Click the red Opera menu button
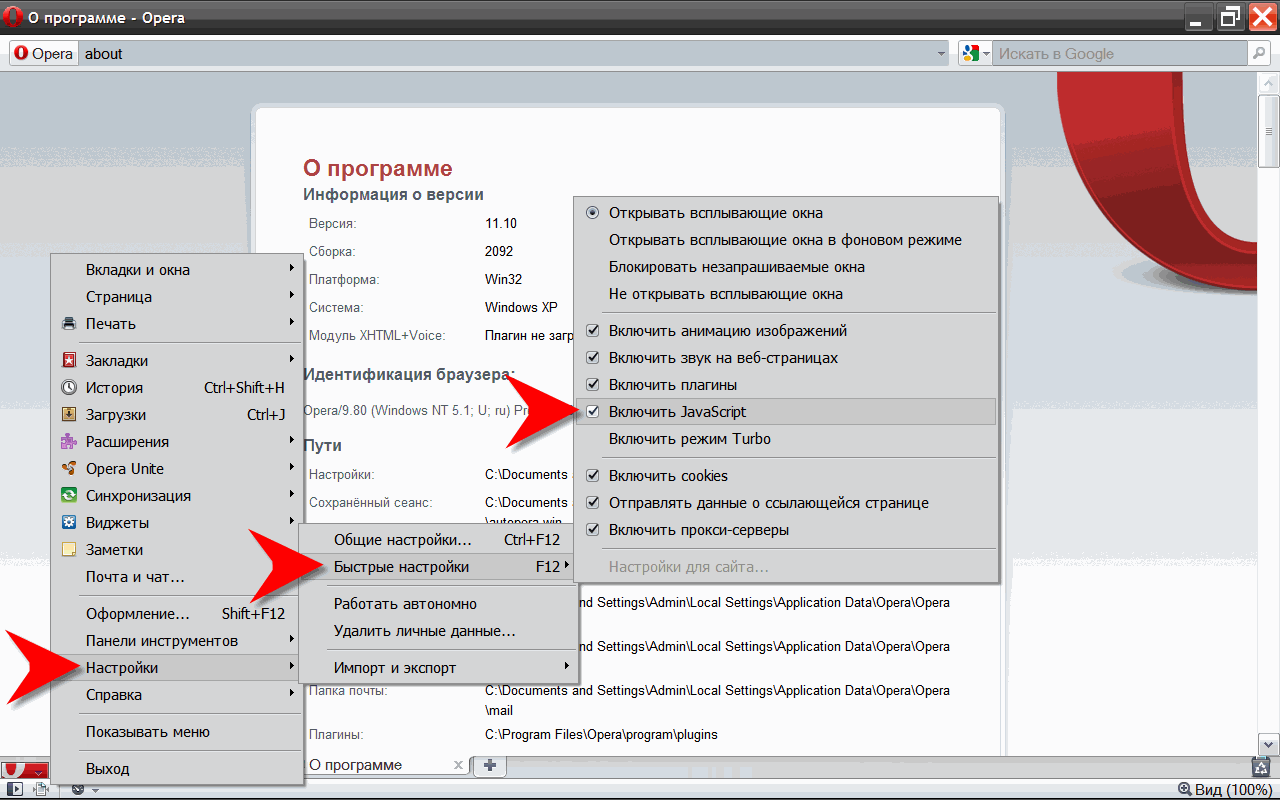This screenshot has width=1280, height=800. tap(25, 769)
